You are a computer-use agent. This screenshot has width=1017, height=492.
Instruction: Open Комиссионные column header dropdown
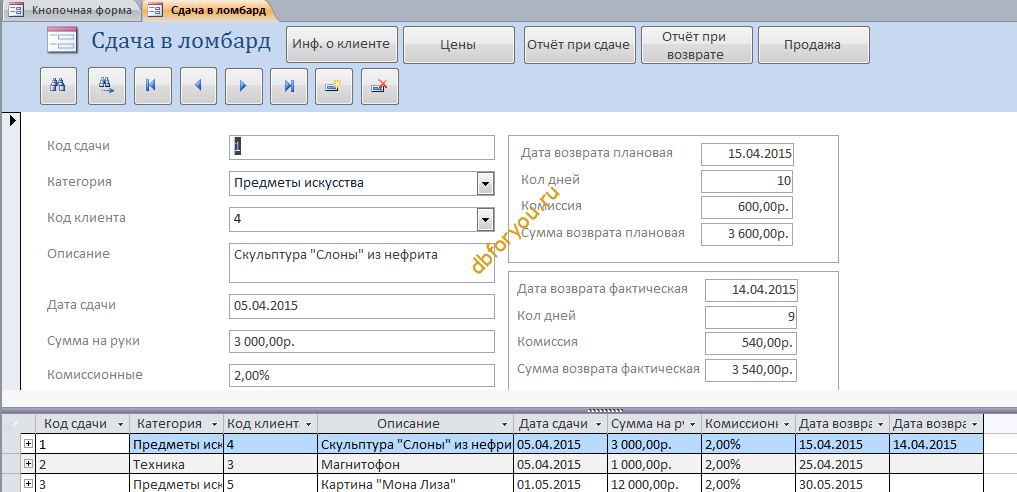[787, 424]
